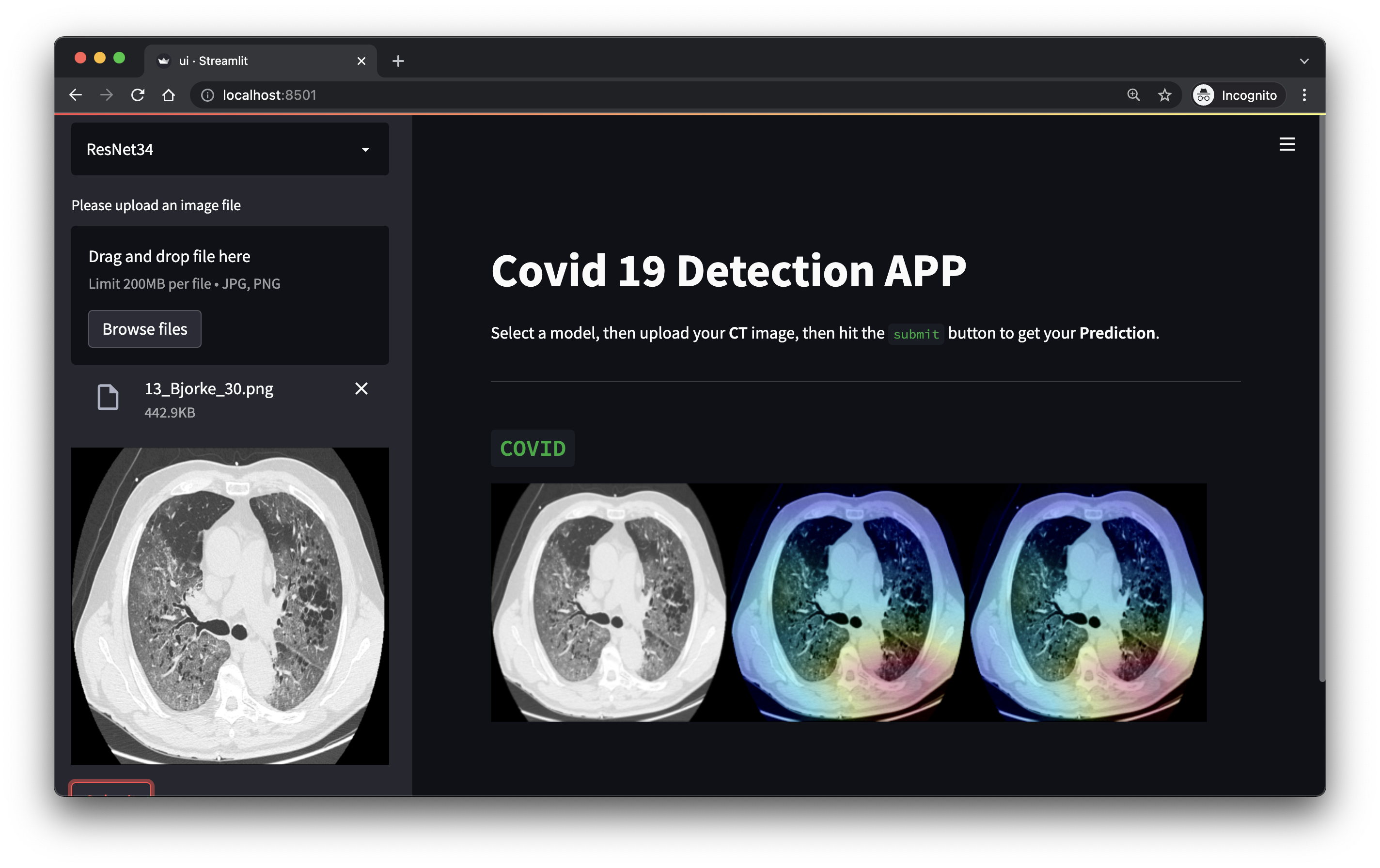Viewport: 1380px width, 868px height.
Task: Click the COVID prediction label text
Action: pyautogui.click(x=533, y=448)
